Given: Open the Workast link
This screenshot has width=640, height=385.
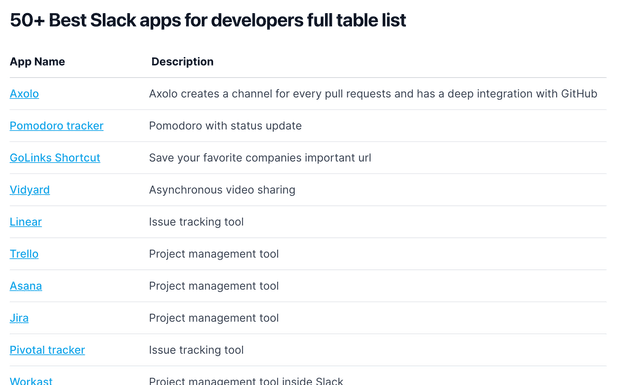Looking at the screenshot, I should (x=31, y=381).
